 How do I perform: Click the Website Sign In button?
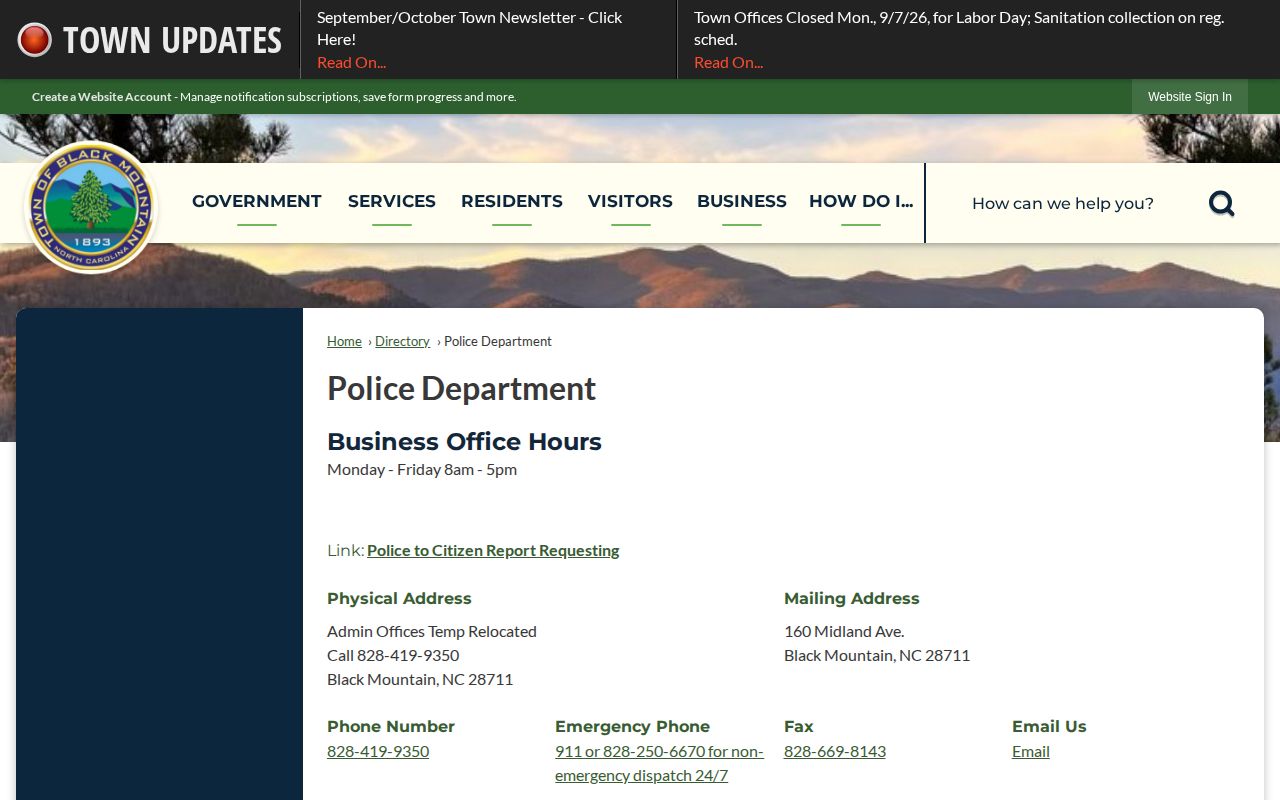[x=1190, y=97]
